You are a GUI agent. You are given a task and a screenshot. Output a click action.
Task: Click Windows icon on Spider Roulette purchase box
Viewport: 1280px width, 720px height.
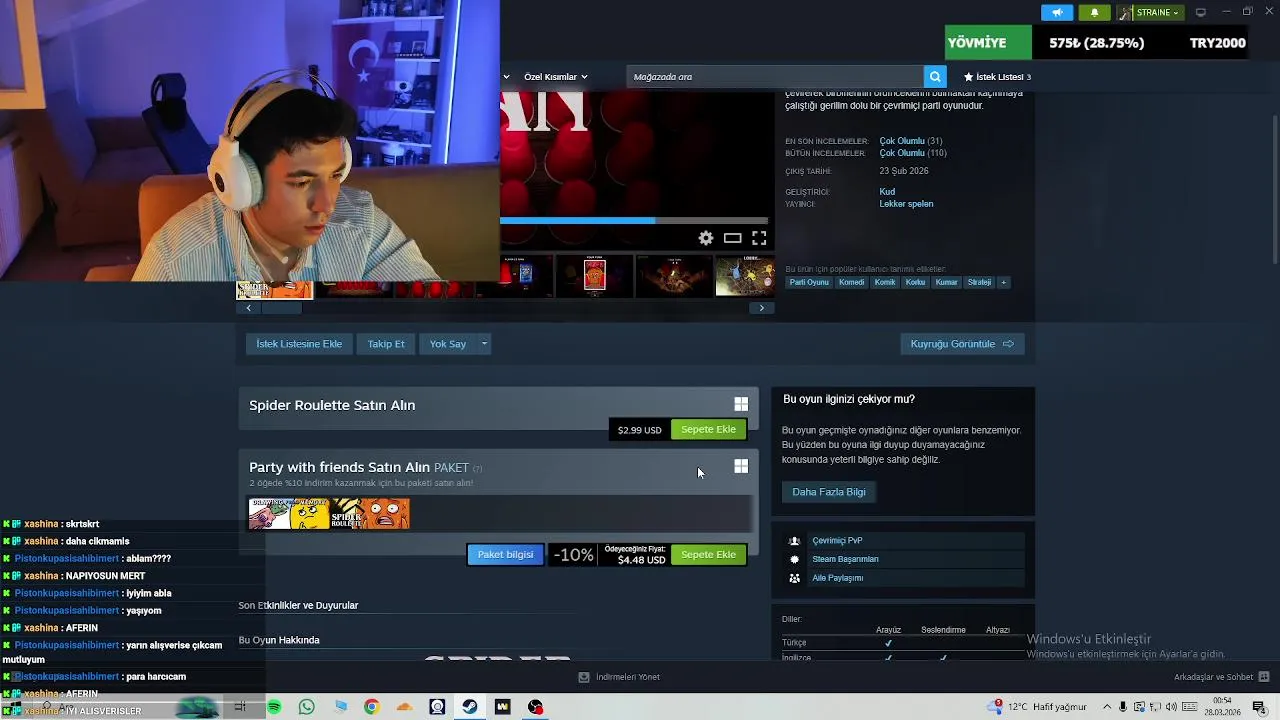pos(741,404)
